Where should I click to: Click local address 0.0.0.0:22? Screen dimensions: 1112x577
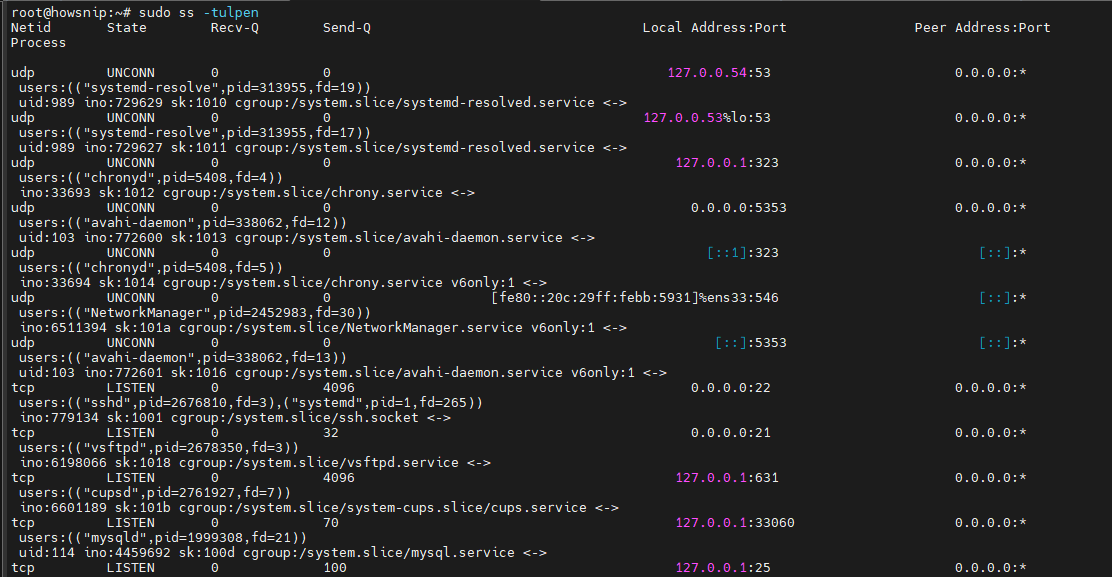[x=730, y=388]
